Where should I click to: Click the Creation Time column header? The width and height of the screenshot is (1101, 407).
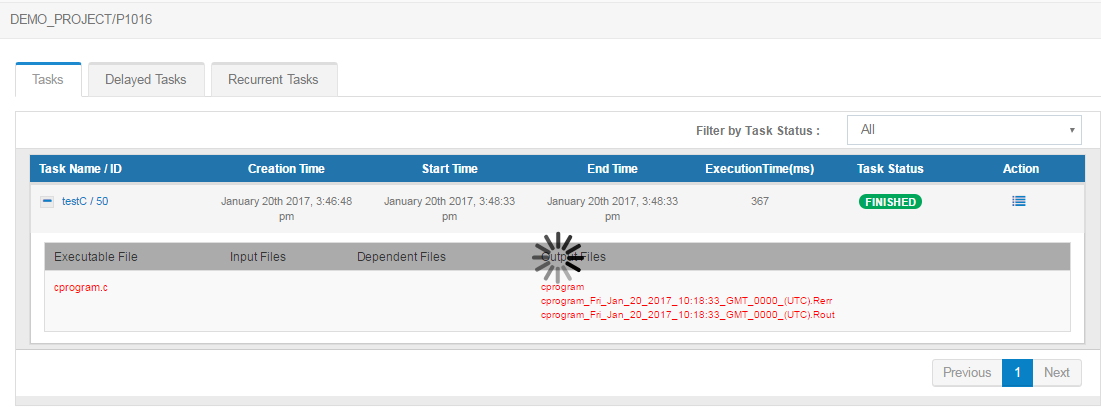pos(286,168)
